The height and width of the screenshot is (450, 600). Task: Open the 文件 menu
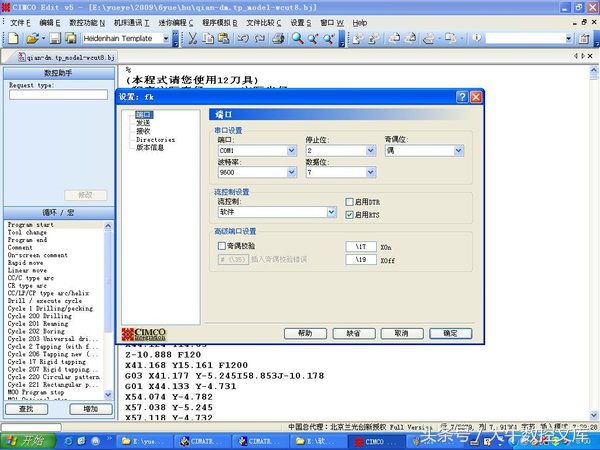point(20,23)
